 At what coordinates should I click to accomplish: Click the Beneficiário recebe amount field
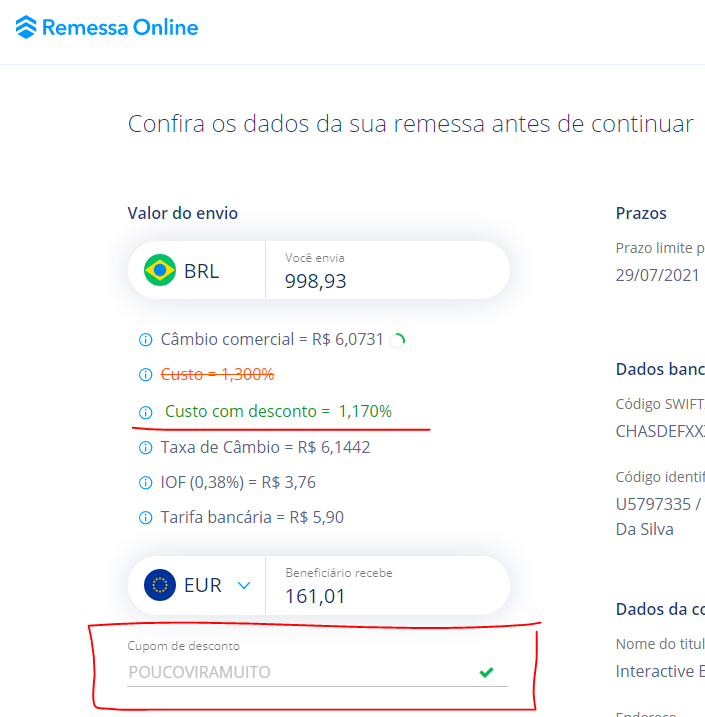[x=380, y=596]
